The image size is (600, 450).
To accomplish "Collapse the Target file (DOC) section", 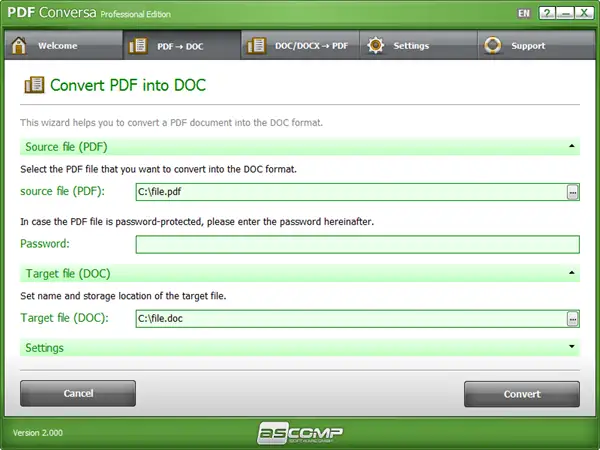I will (572, 272).
